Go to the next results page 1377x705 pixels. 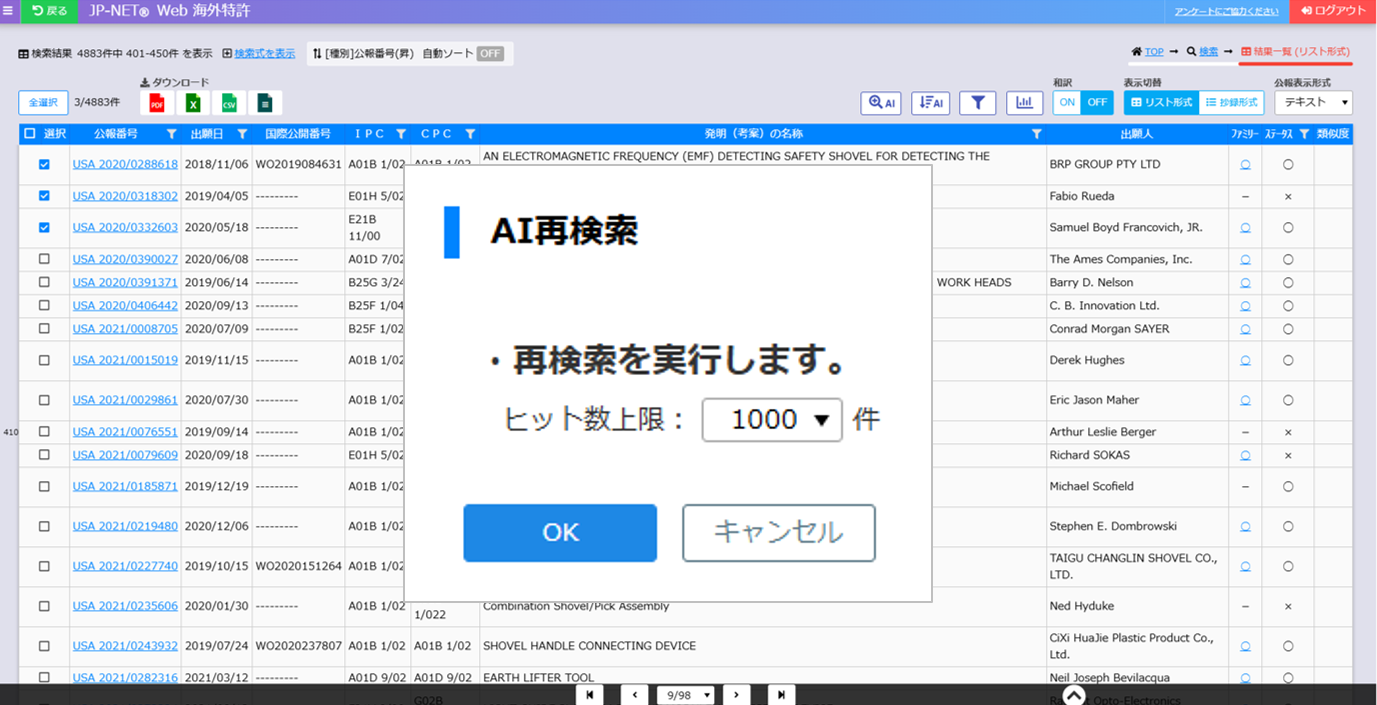tap(737, 694)
